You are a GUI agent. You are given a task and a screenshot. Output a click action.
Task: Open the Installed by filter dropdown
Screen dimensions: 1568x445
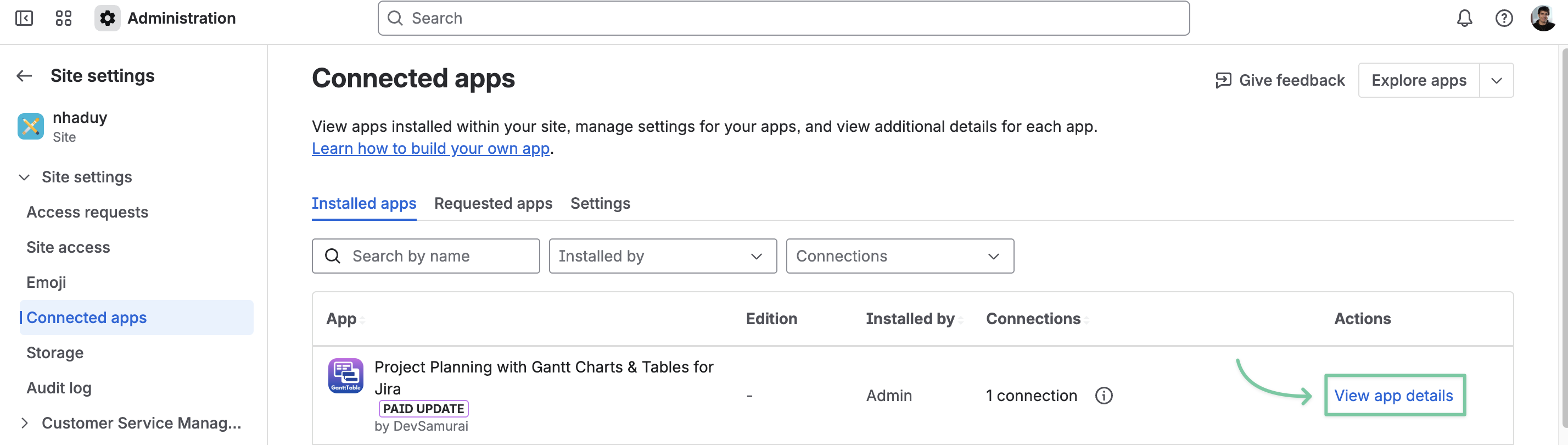click(x=662, y=256)
